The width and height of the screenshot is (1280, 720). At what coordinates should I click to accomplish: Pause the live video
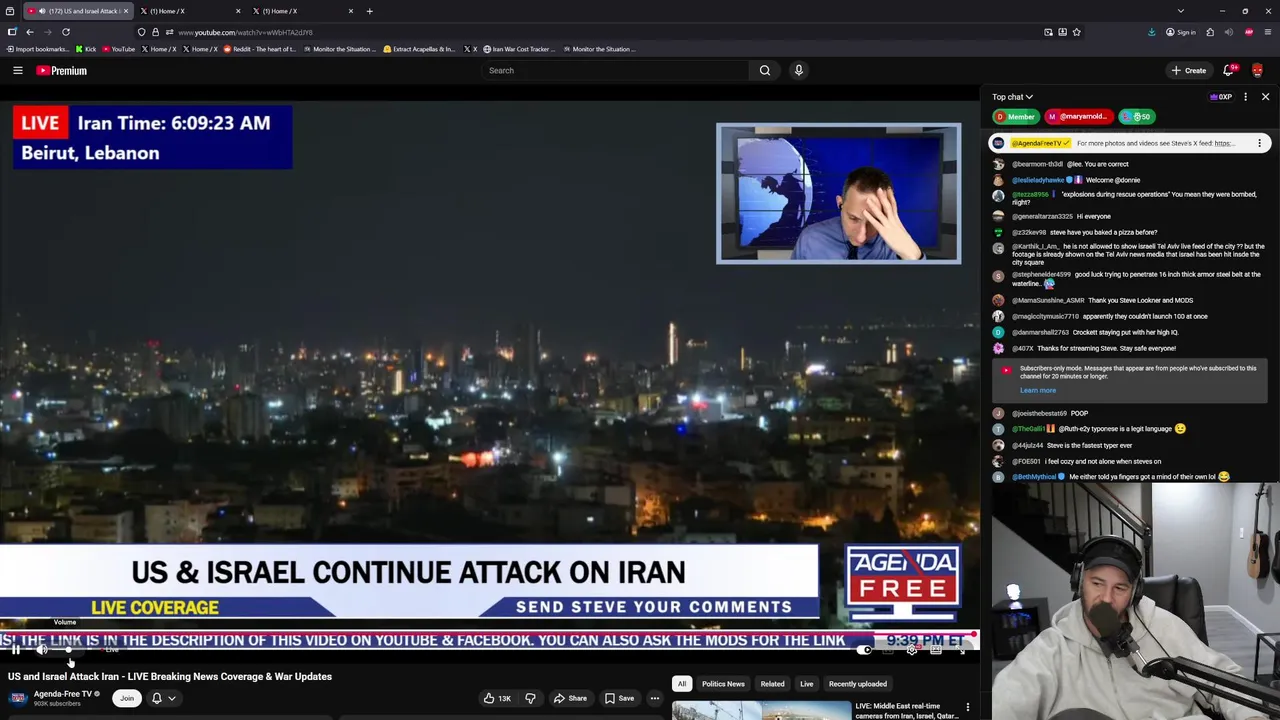click(x=16, y=650)
